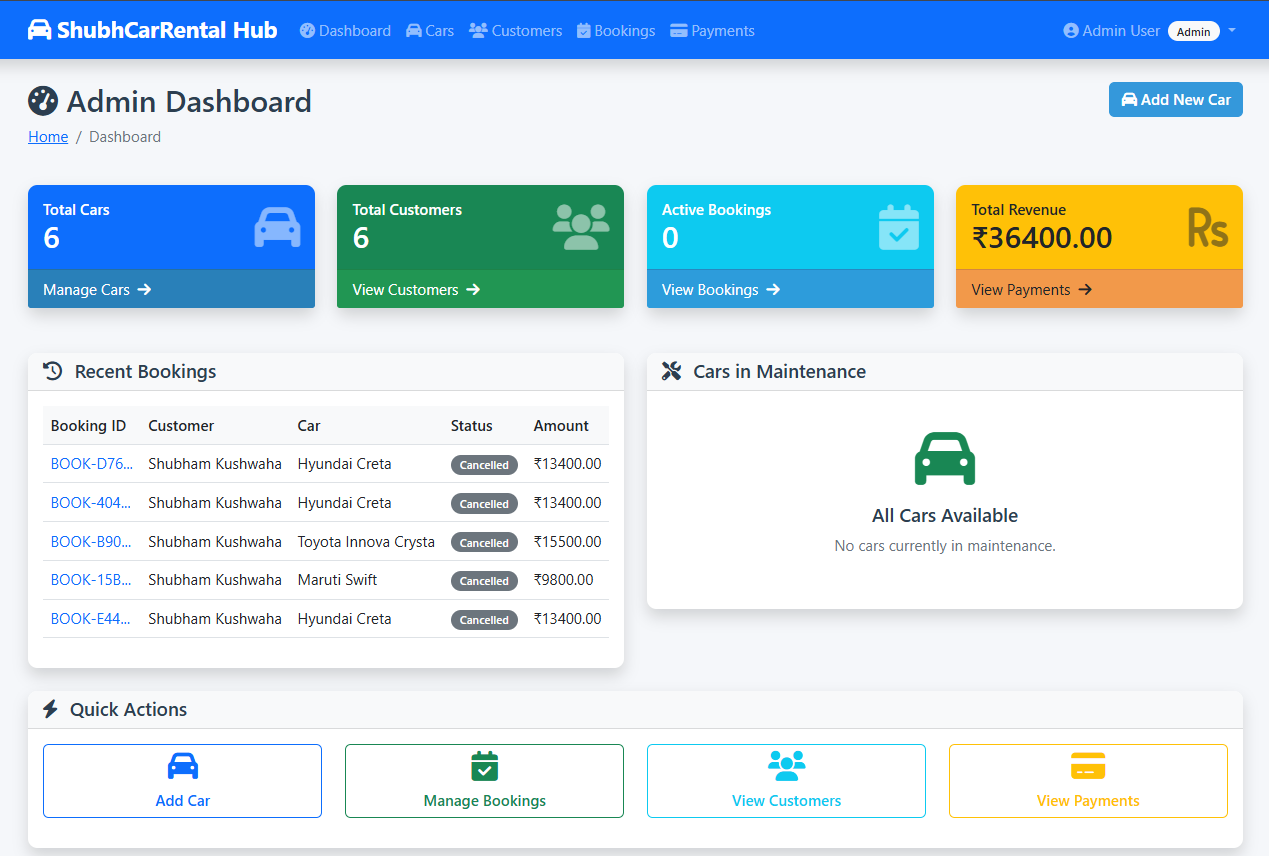The image size is (1269, 856).
Task: Click the Rs icon on Total Revenue card
Action: (x=1207, y=228)
